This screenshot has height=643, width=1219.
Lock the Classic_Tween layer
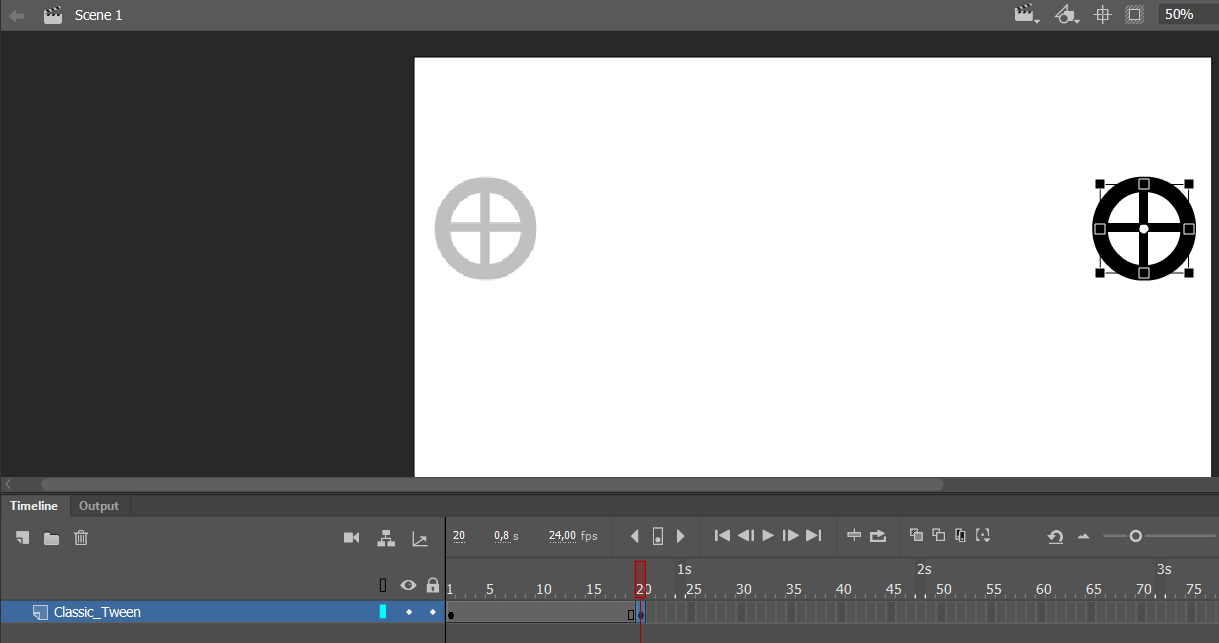[x=432, y=612]
